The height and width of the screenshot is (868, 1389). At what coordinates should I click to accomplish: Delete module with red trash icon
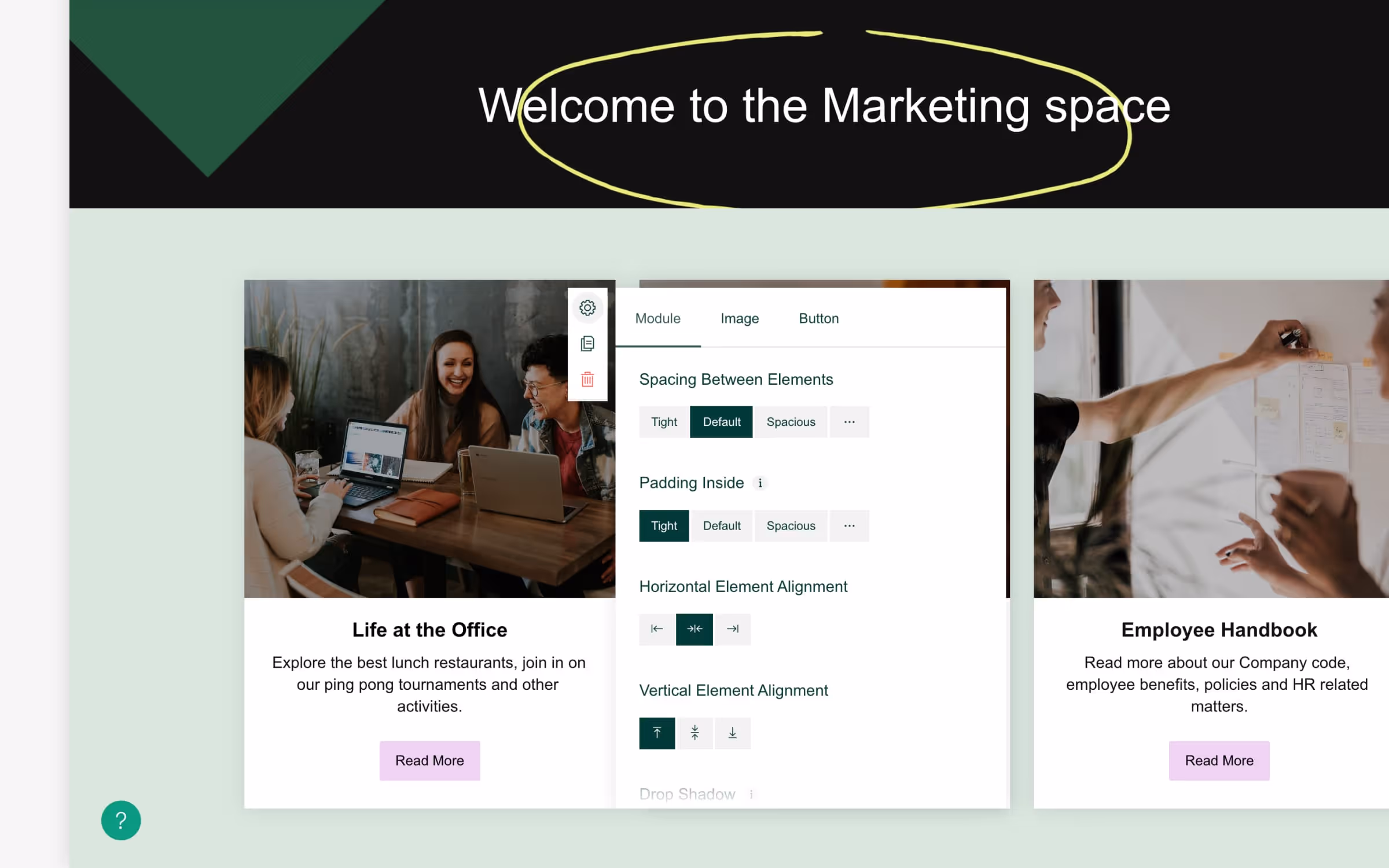click(587, 380)
